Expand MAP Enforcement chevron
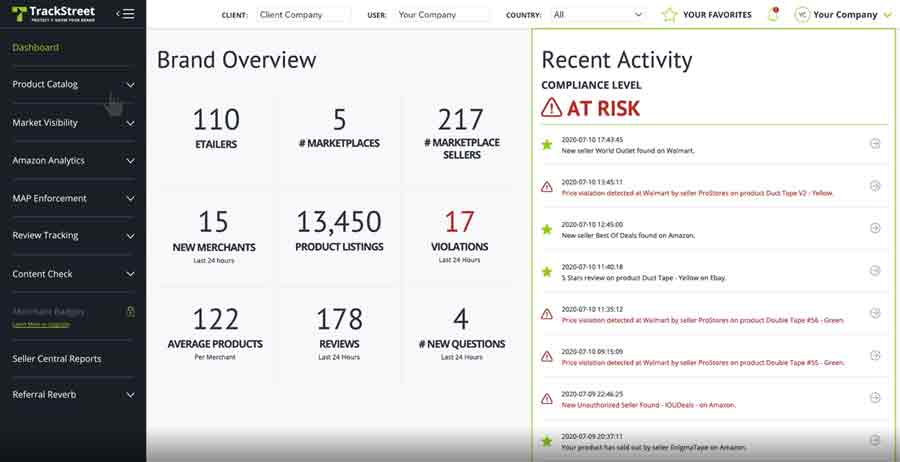Image resolution: width=900 pixels, height=462 pixels. pos(130,199)
